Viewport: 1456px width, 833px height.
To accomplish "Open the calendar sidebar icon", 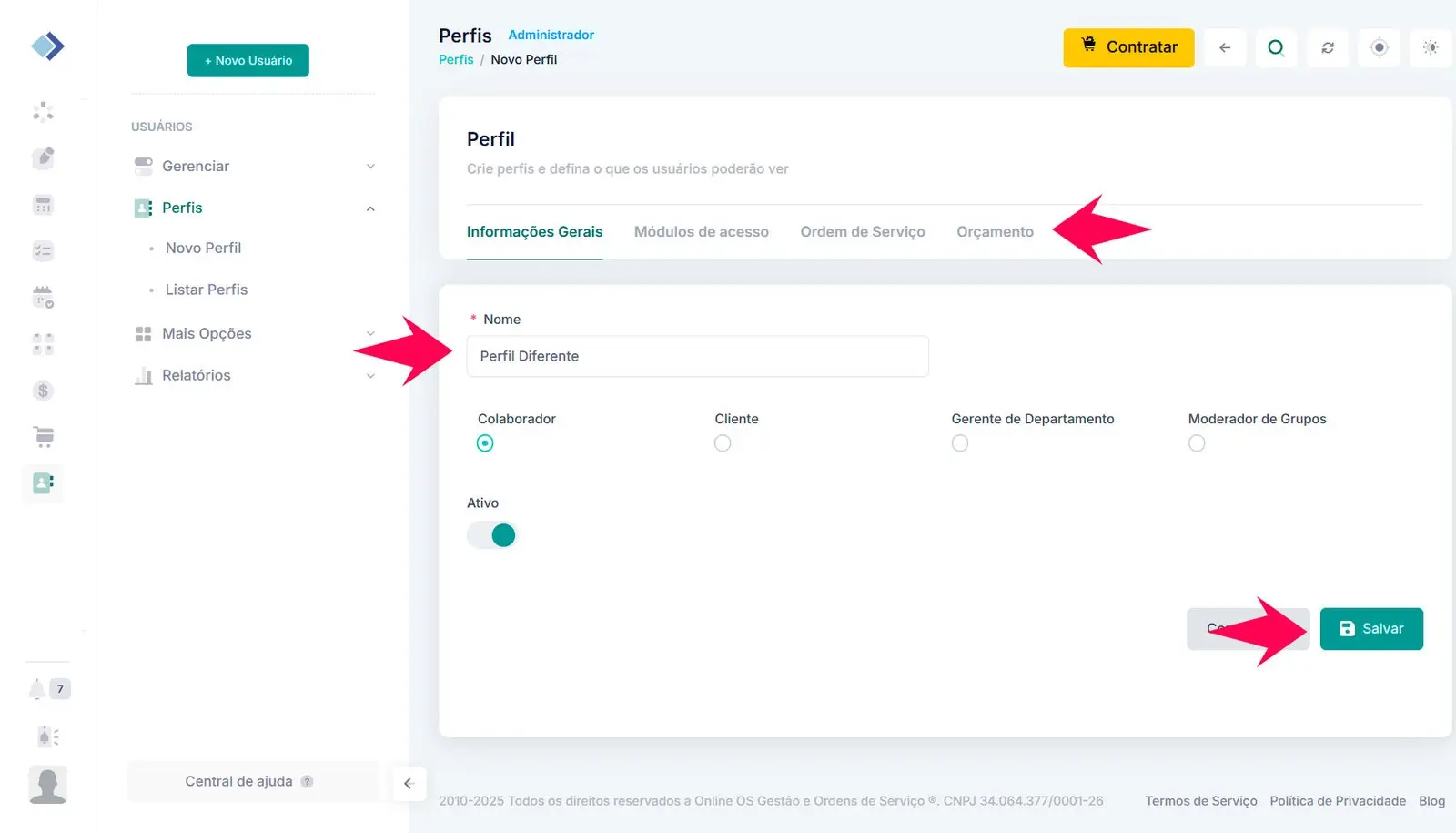I will [43, 297].
